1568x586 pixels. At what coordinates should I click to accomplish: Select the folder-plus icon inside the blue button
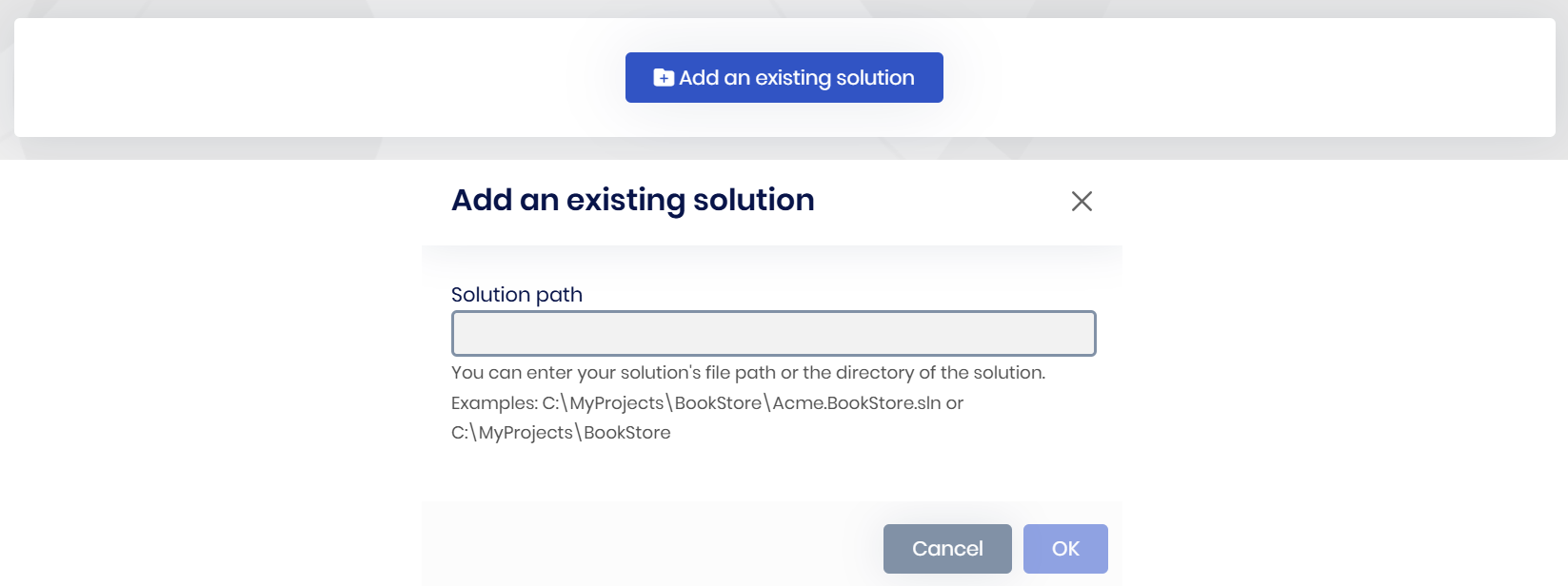(x=662, y=77)
